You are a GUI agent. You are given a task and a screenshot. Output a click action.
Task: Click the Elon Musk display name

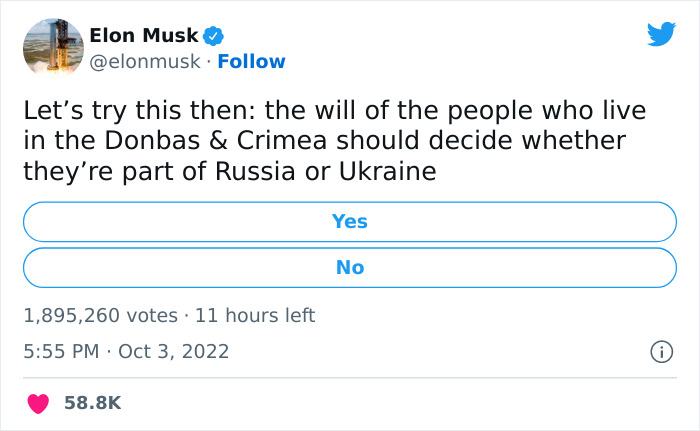(144, 36)
